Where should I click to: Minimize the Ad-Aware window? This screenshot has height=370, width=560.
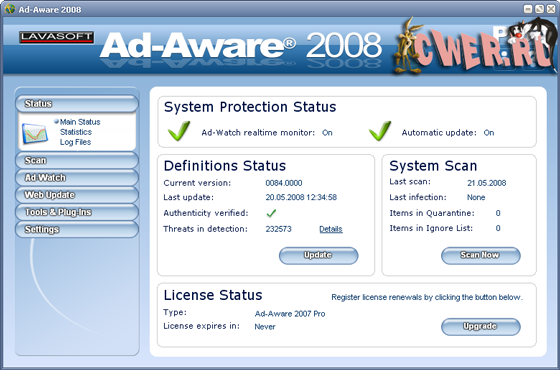click(x=528, y=9)
